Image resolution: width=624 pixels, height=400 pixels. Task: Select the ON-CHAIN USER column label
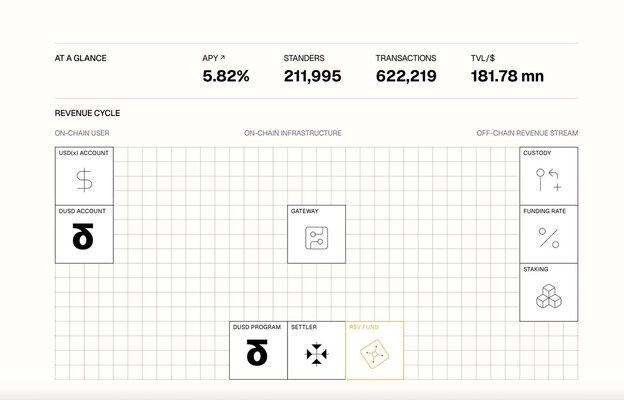coord(82,133)
